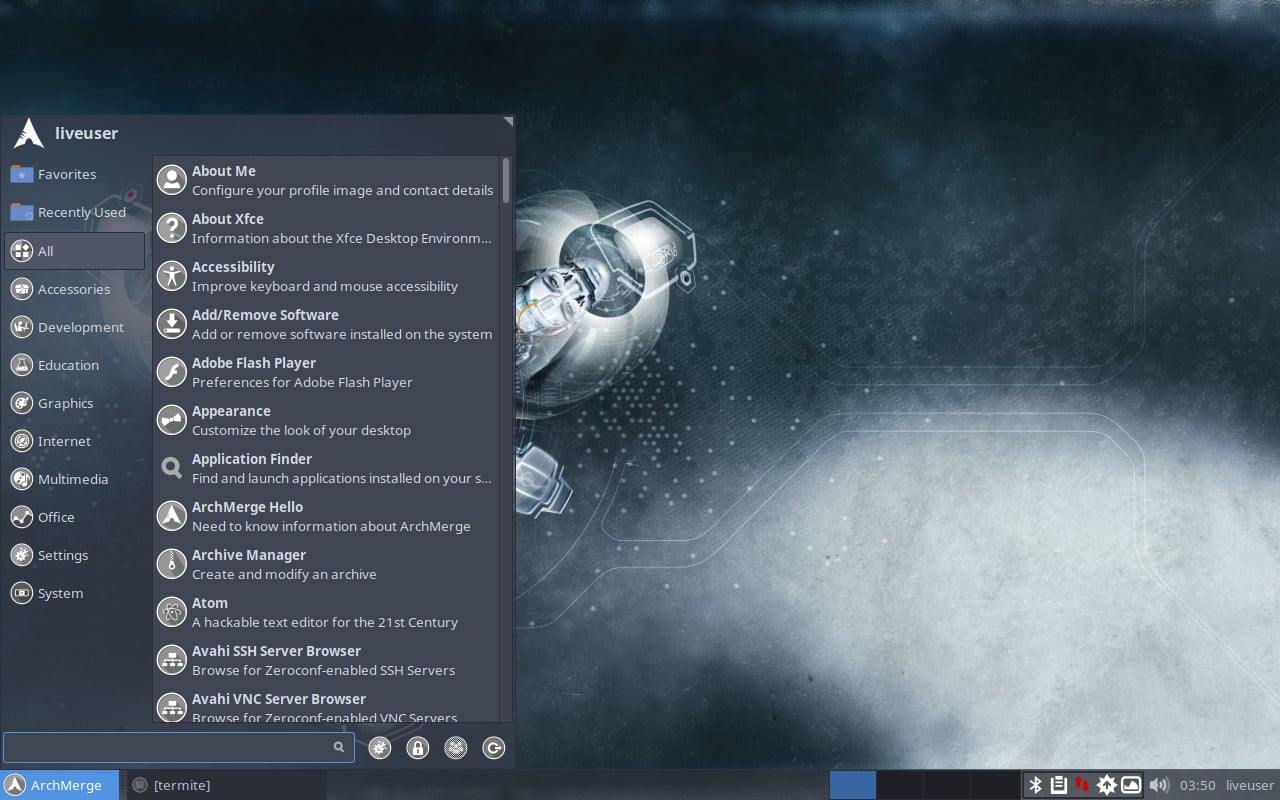Screen dimensions: 1280x800
Task: Click the liveuser profile header in menu
Action: 66,133
